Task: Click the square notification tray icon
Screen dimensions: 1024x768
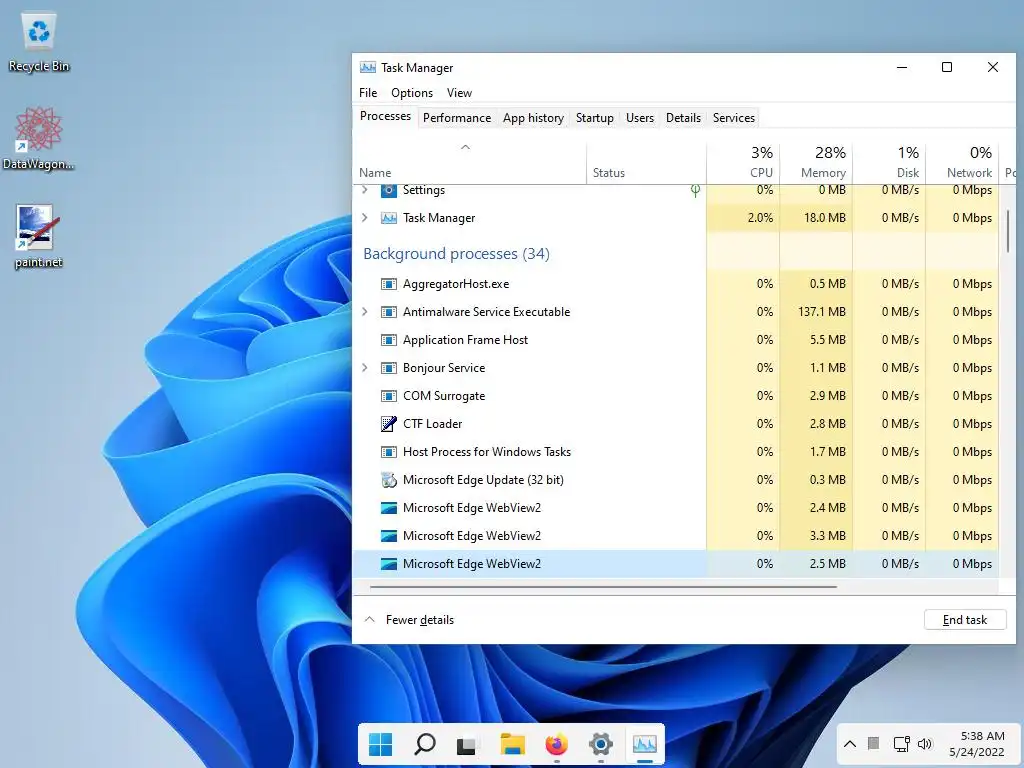Action: pos(873,743)
